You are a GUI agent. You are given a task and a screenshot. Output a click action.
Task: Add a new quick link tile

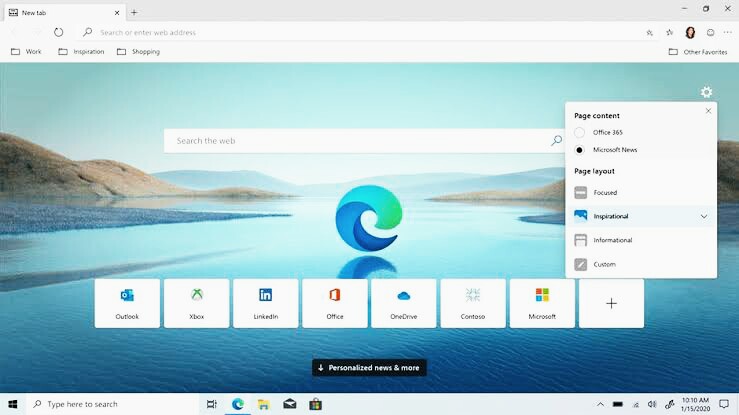[611, 303]
